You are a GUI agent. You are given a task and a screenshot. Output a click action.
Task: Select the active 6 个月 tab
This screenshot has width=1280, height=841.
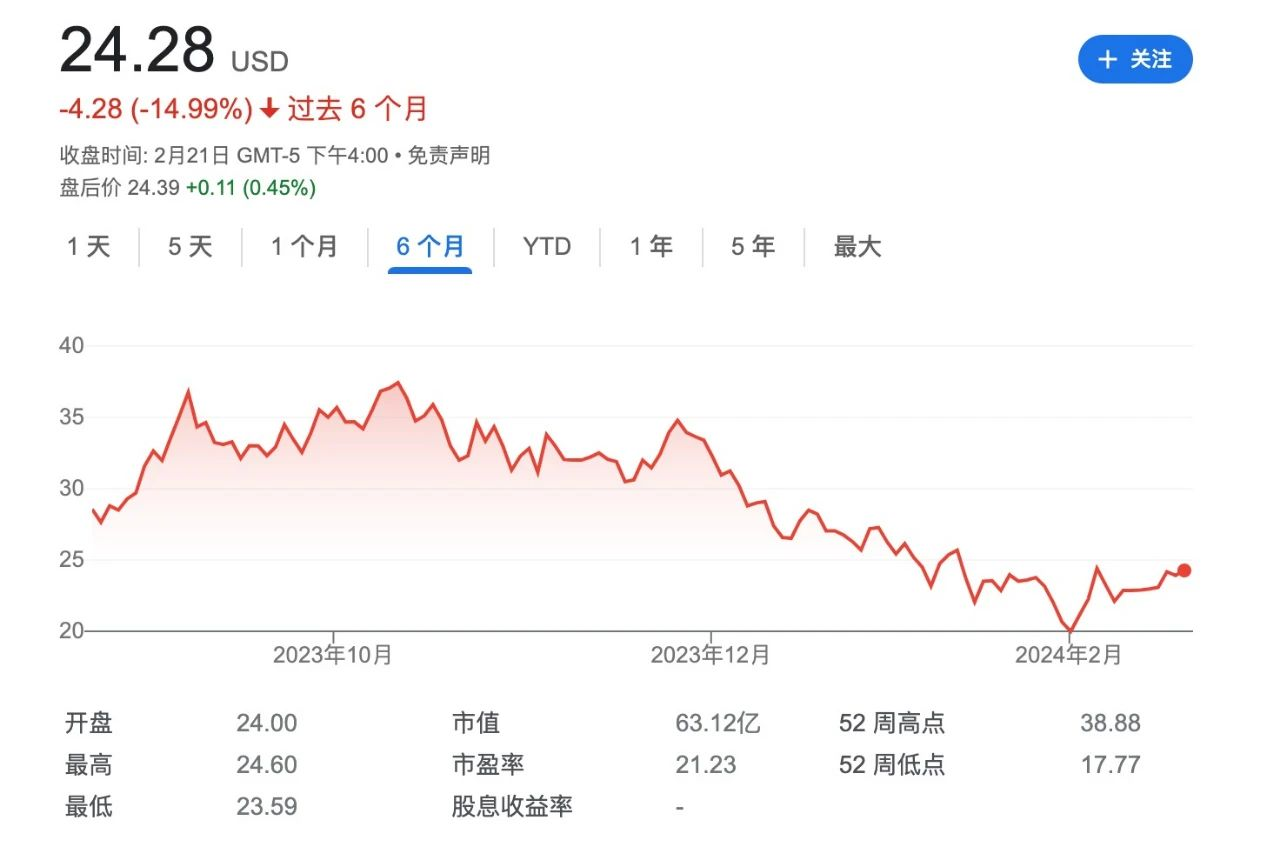(430, 247)
